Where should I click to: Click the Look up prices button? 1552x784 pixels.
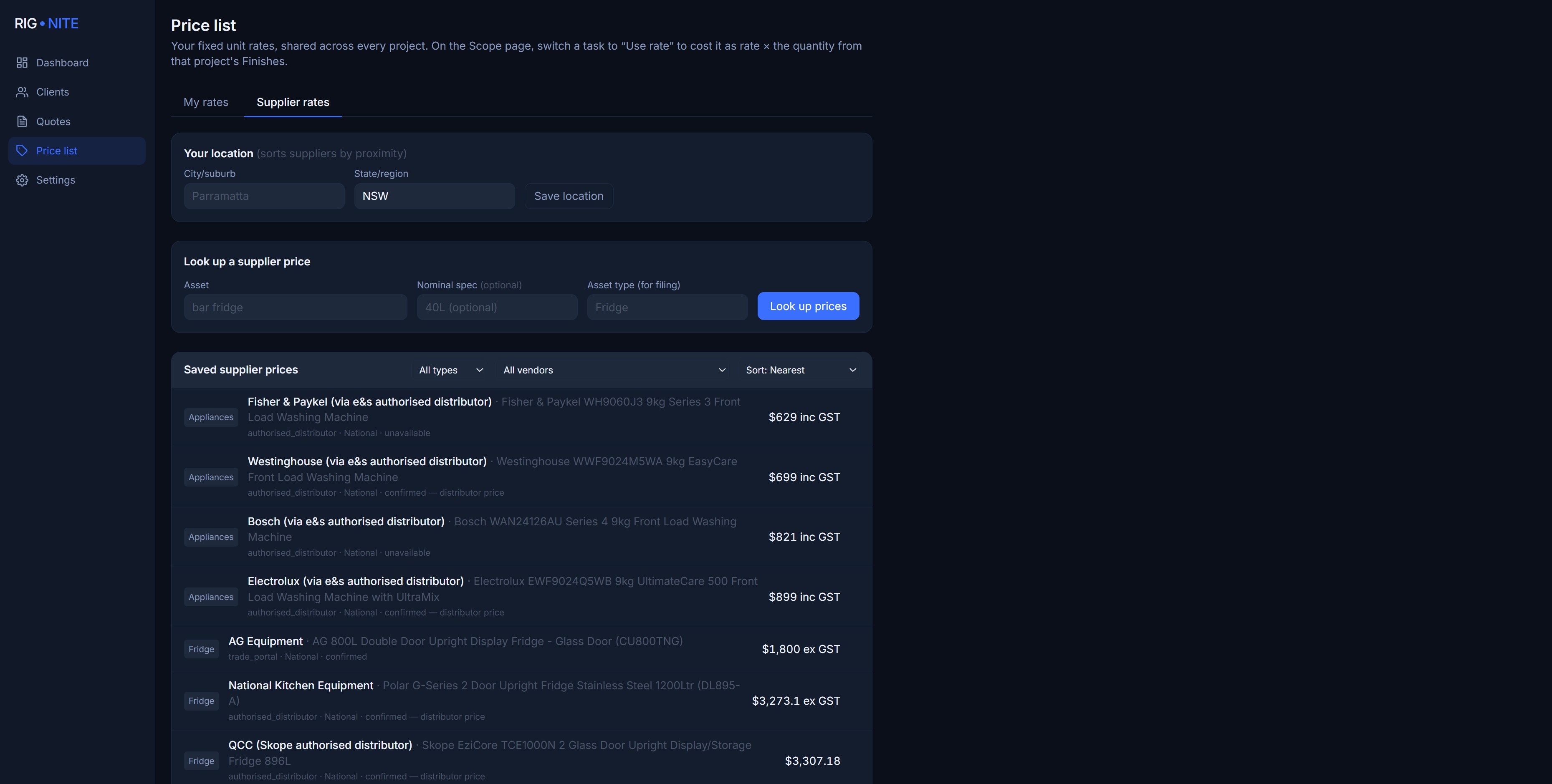point(808,307)
